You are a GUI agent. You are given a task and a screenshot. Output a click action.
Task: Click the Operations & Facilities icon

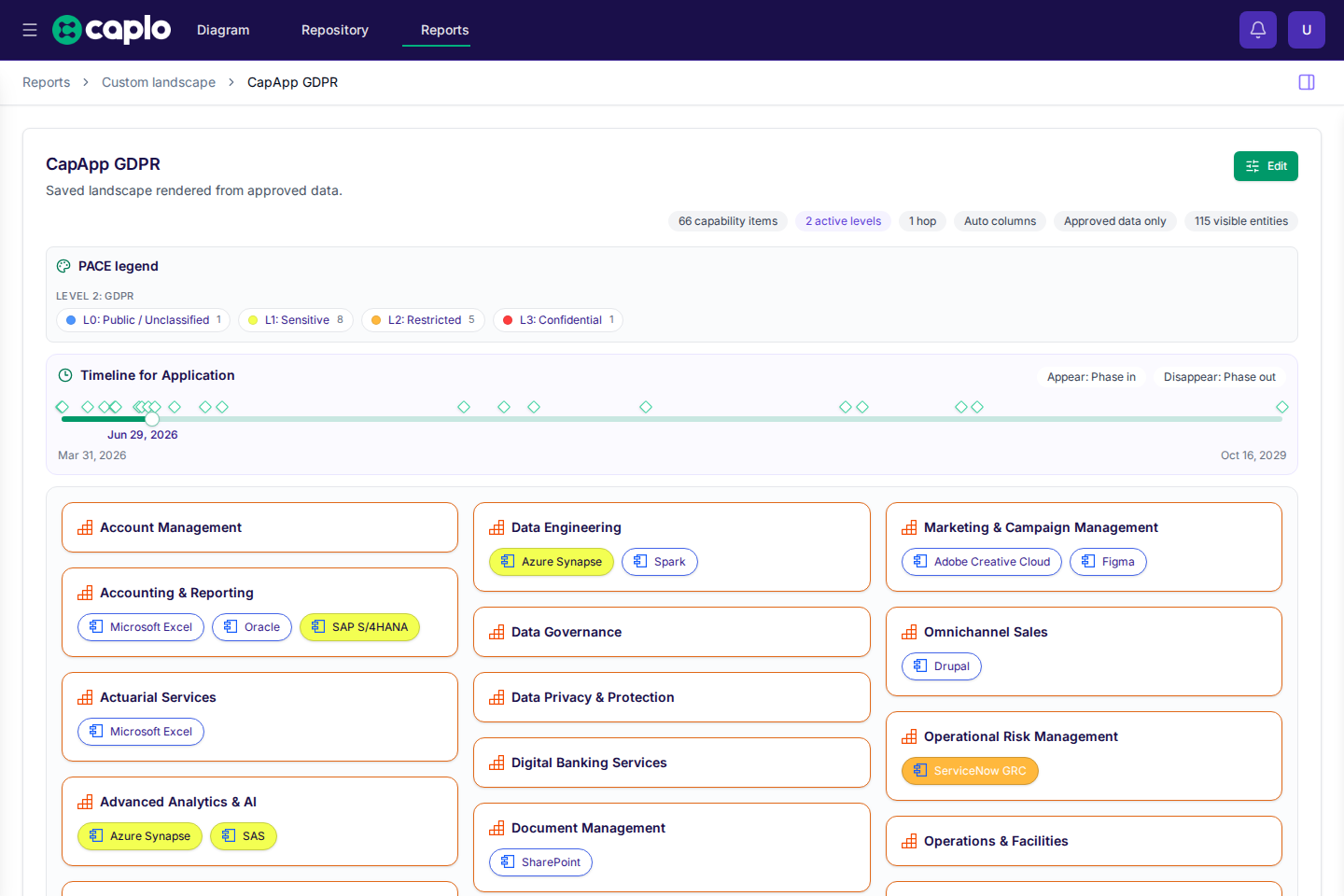(909, 841)
